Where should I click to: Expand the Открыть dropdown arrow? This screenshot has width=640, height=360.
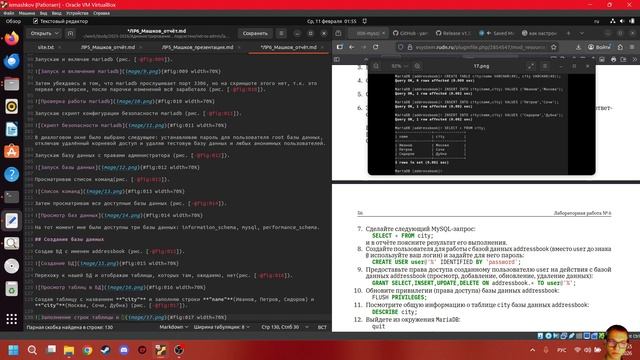(57, 33)
